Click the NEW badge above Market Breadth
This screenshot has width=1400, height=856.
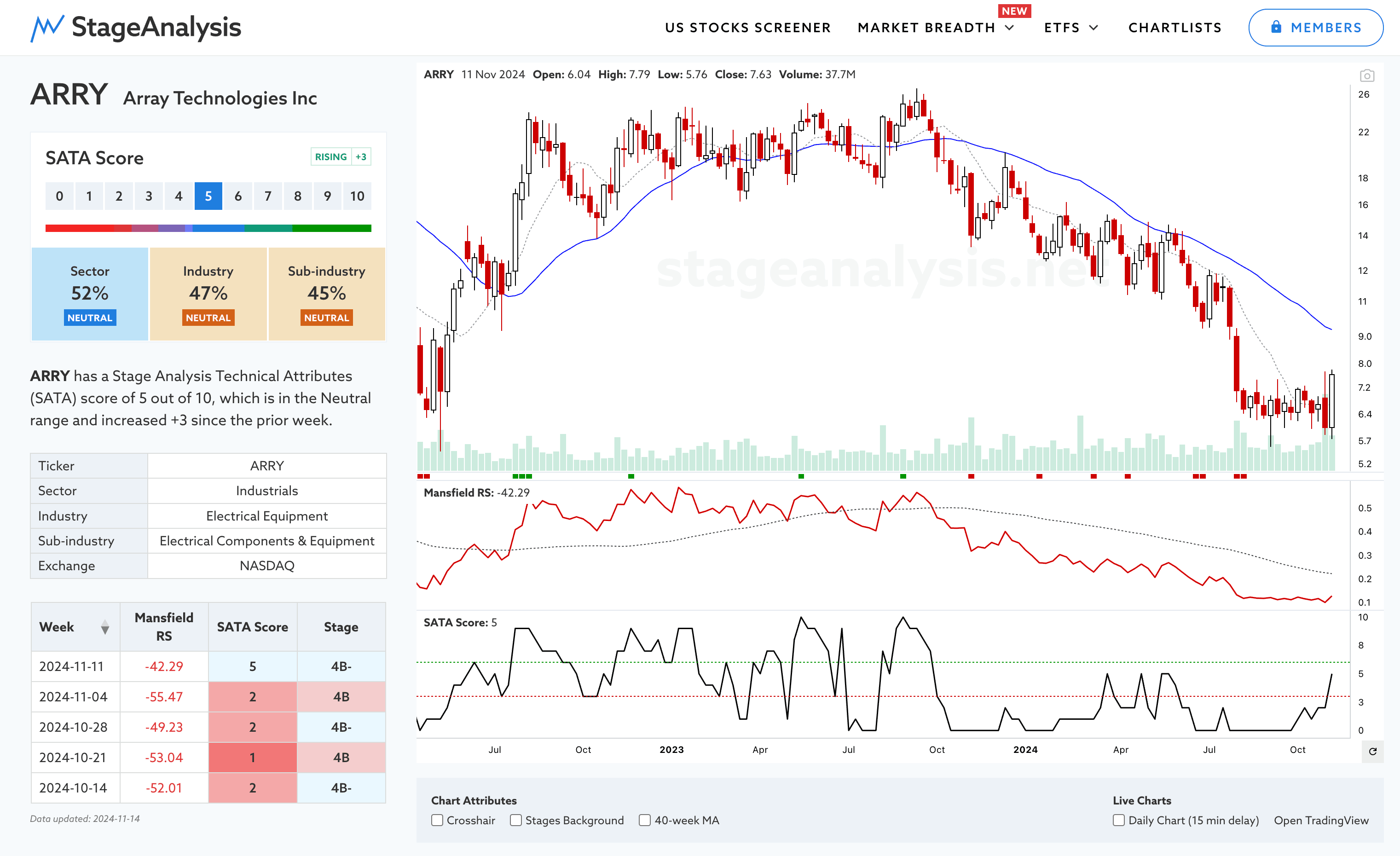1014,11
